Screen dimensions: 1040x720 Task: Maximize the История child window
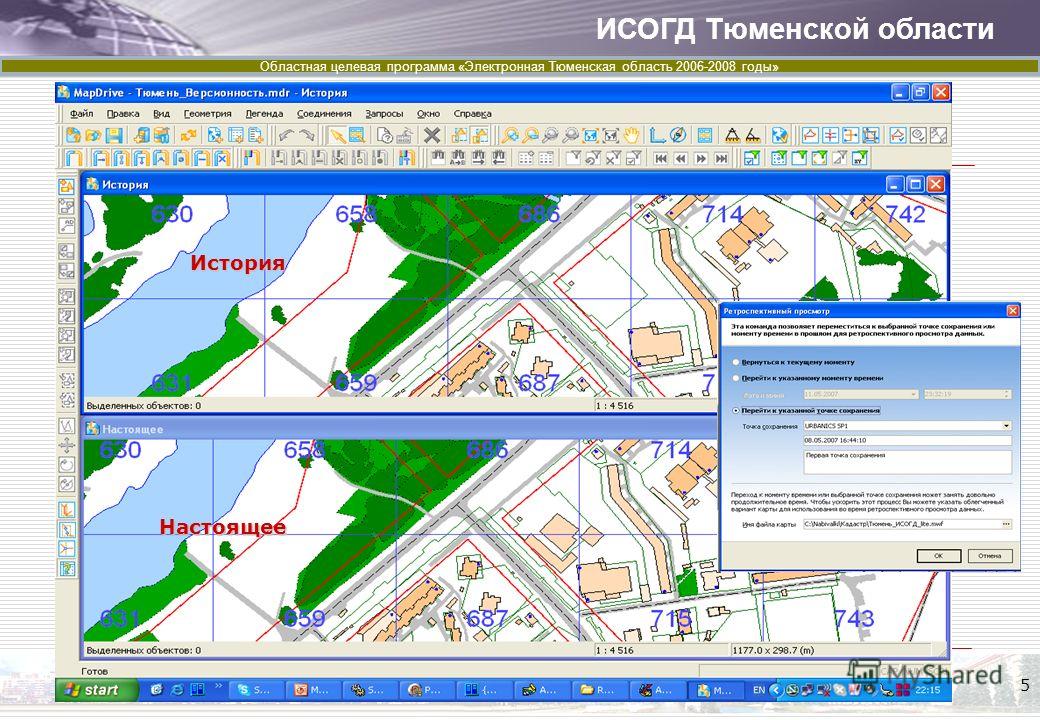(x=915, y=184)
